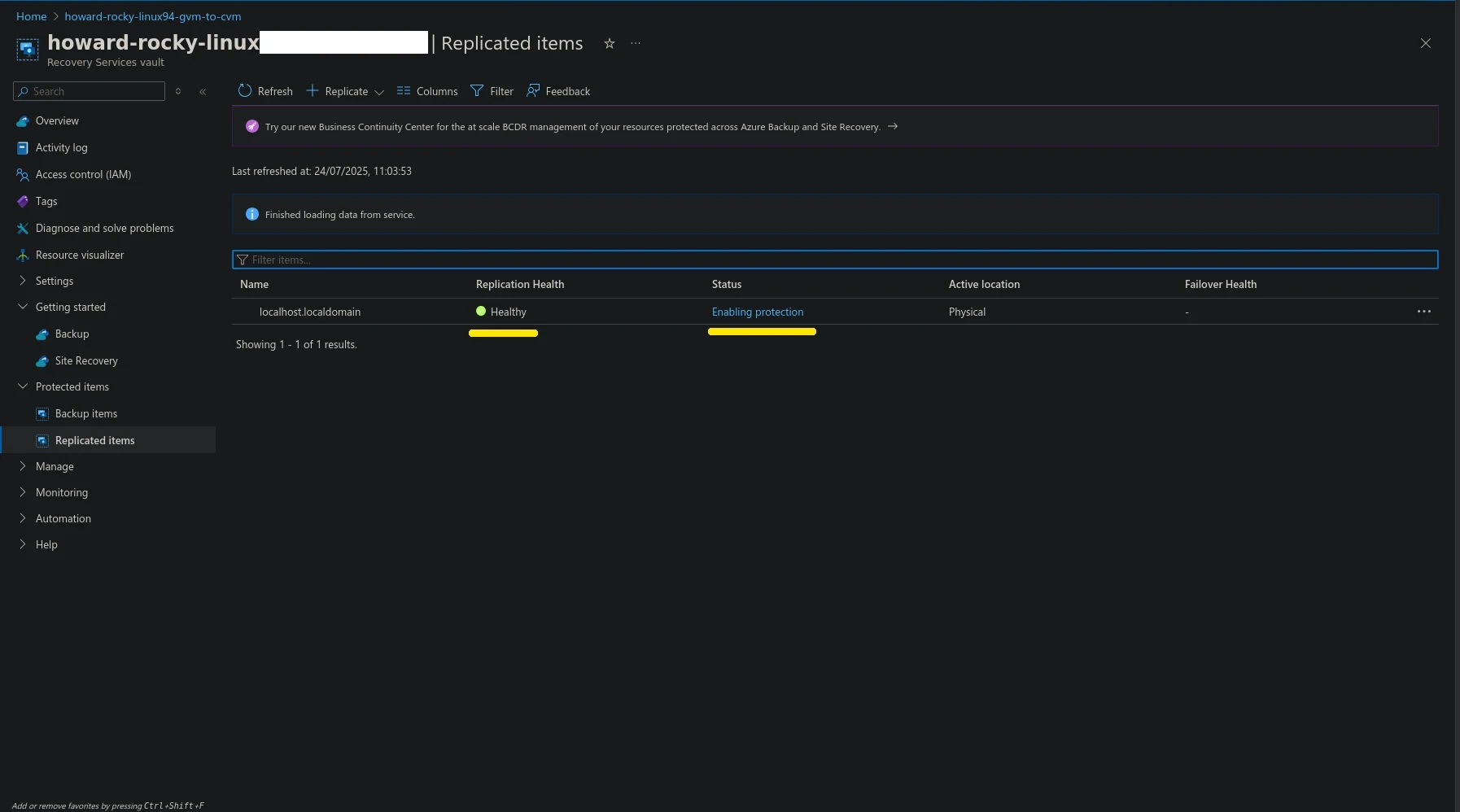The width and height of the screenshot is (1460, 812).
Task: Click the Access control people icon
Action: tap(23, 174)
